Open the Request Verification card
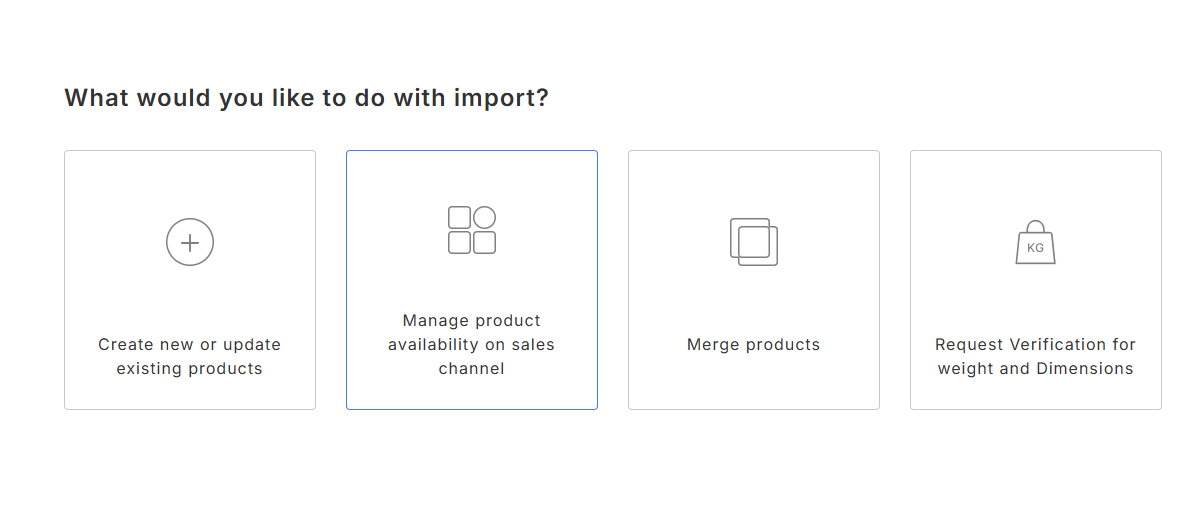Viewport: 1196px width, 518px height. point(1036,280)
